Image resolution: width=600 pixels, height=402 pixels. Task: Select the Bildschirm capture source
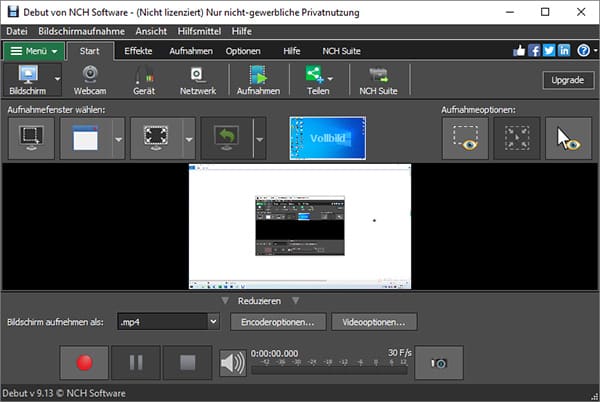pyautogui.click(x=28, y=80)
